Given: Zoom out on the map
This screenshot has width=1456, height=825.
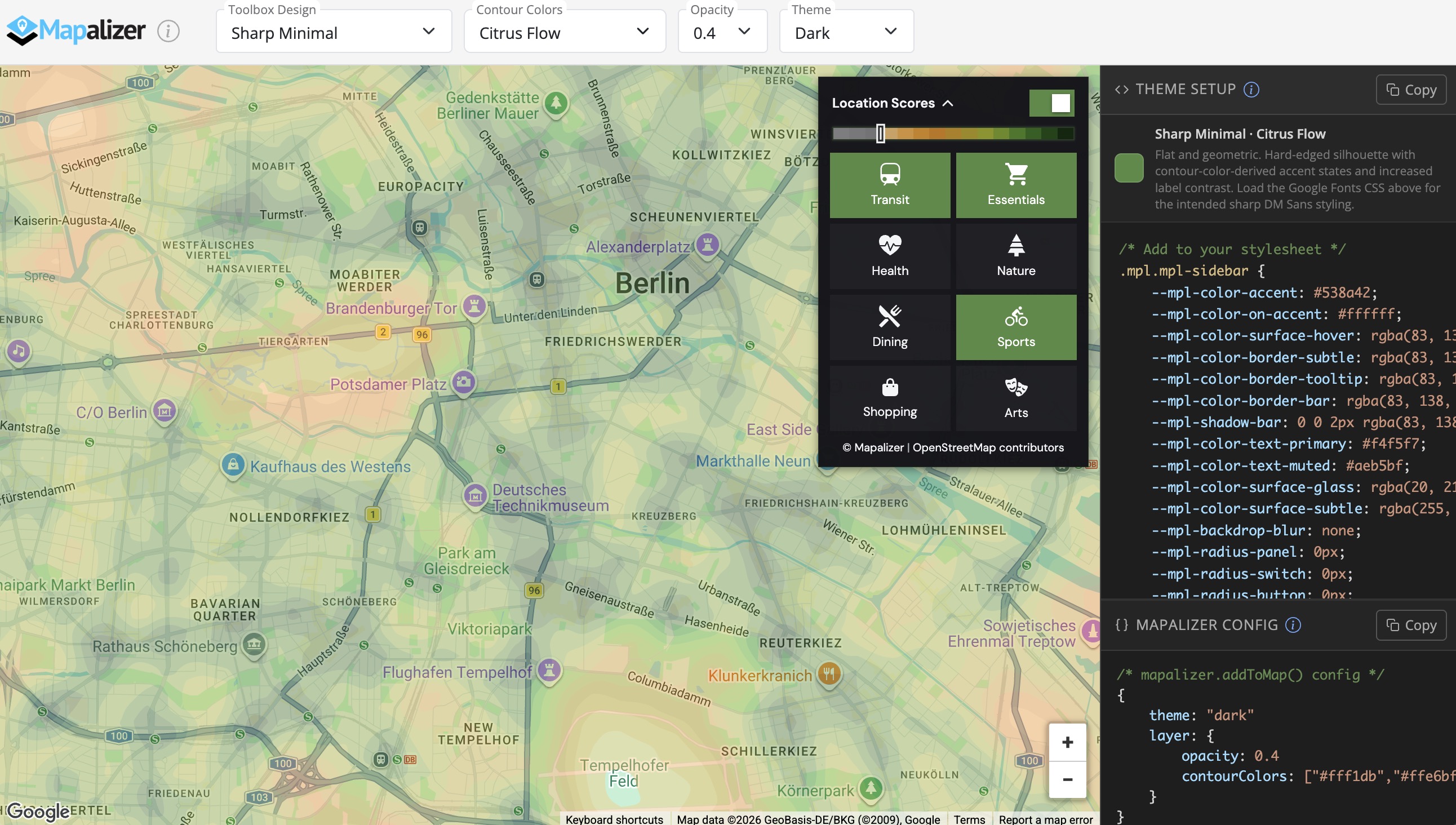Looking at the screenshot, I should [1067, 780].
